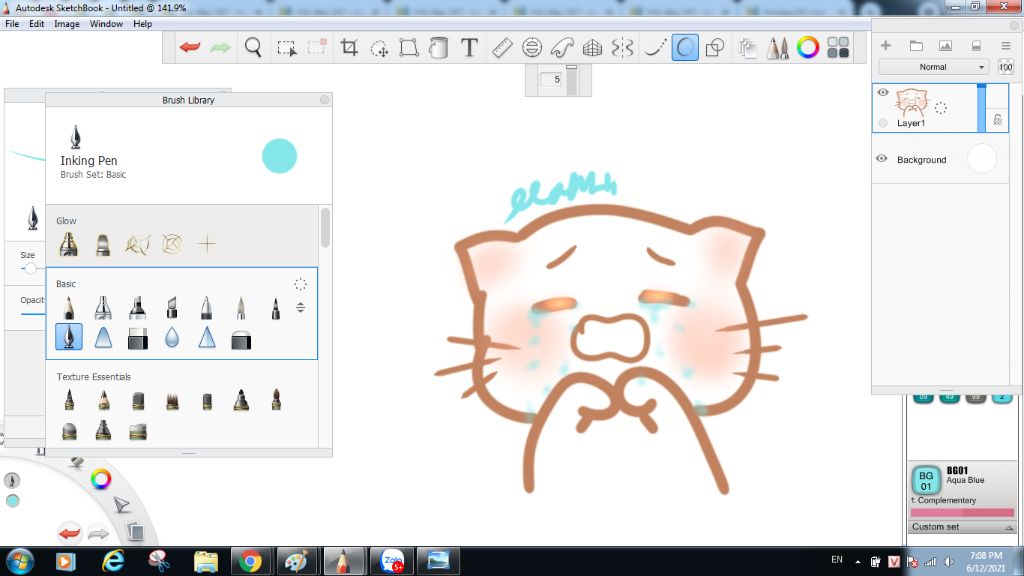Image resolution: width=1024 pixels, height=576 pixels.
Task: Click the green Redo arrow in top toolbar
Action: [221, 48]
